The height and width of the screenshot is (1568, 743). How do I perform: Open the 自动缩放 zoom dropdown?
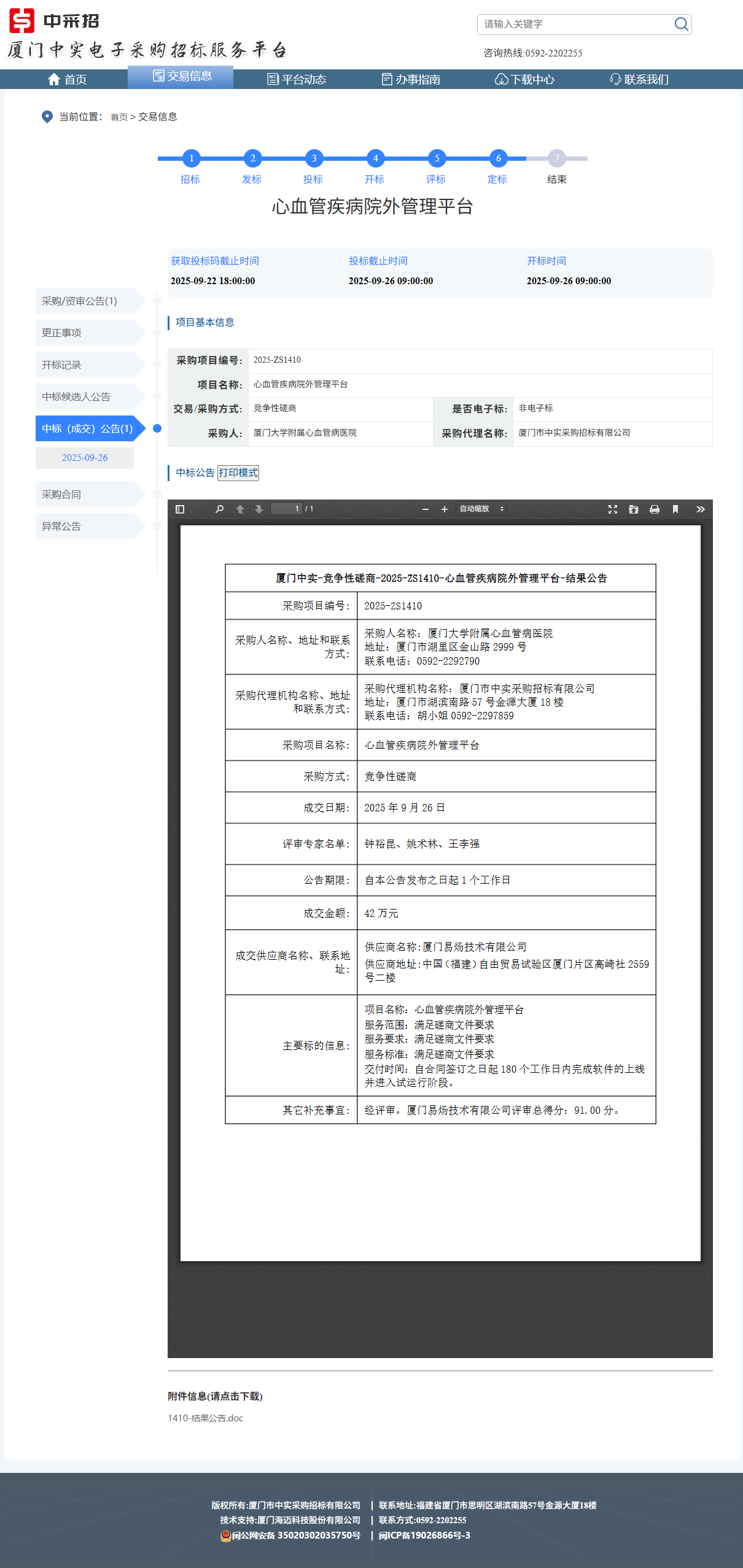coord(481,509)
